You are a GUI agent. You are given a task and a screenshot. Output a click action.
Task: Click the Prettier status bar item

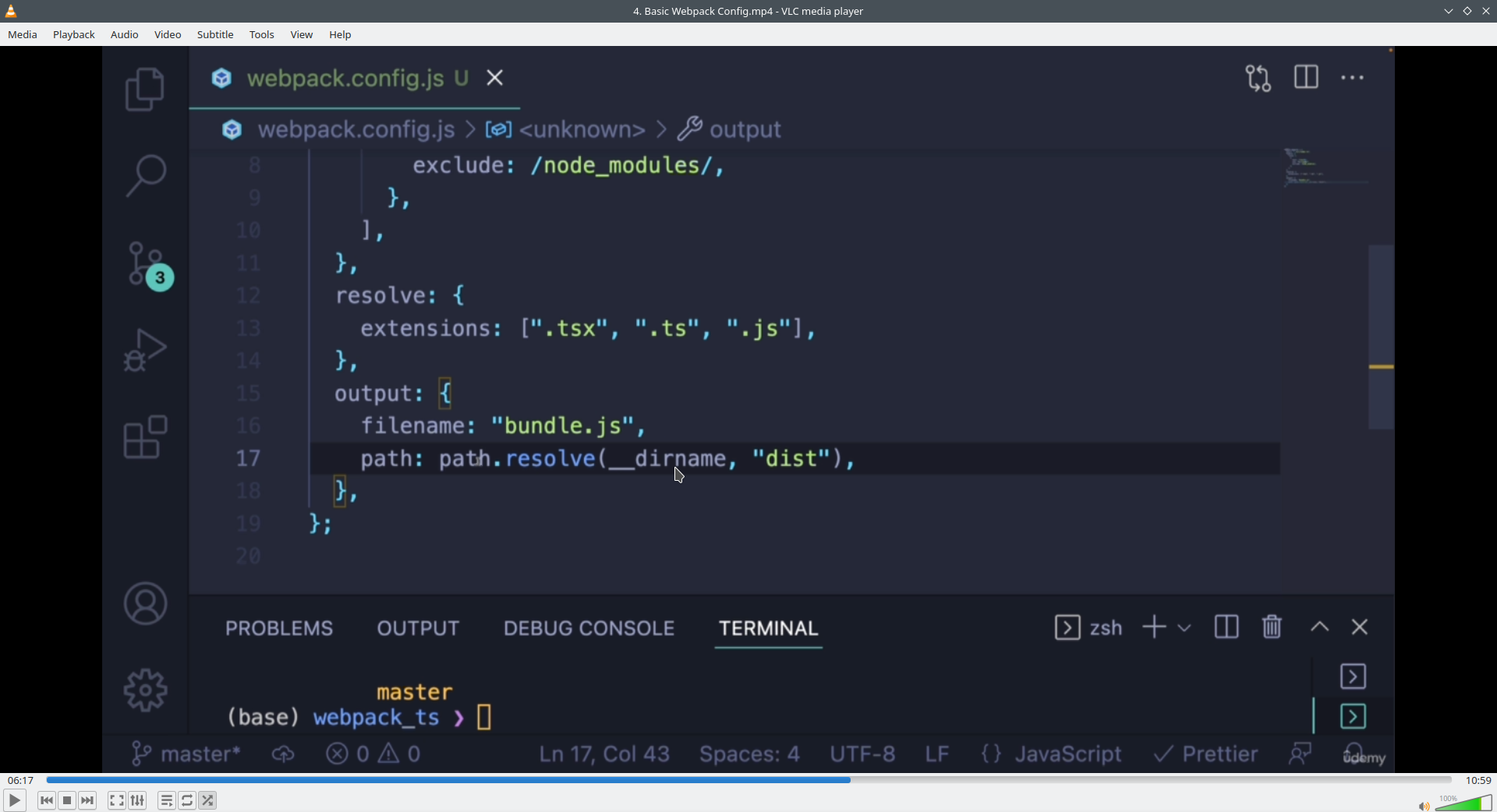[1205, 754]
